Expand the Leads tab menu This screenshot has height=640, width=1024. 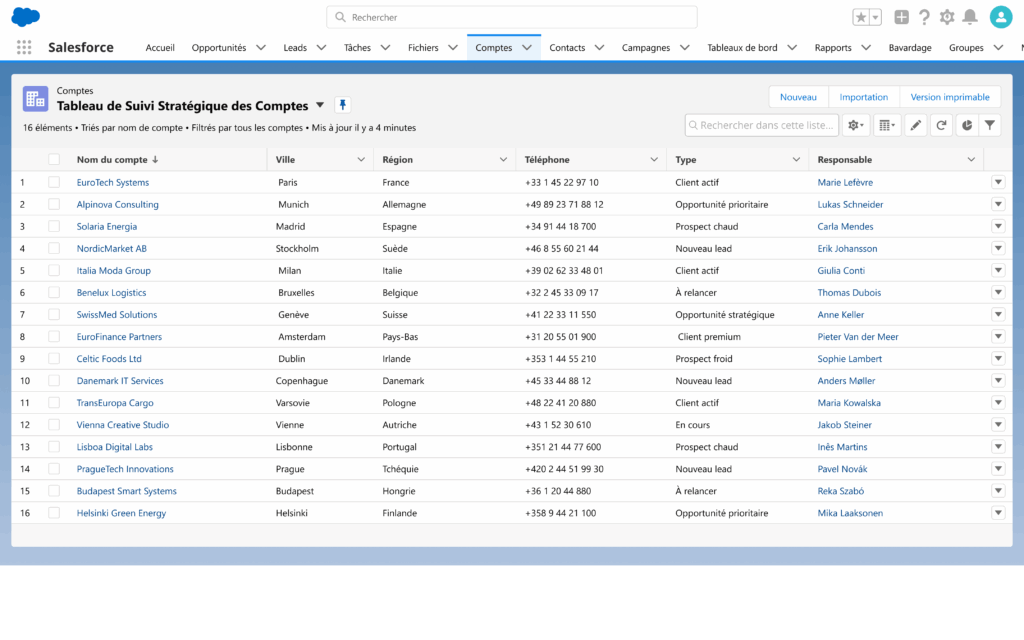coord(321,48)
